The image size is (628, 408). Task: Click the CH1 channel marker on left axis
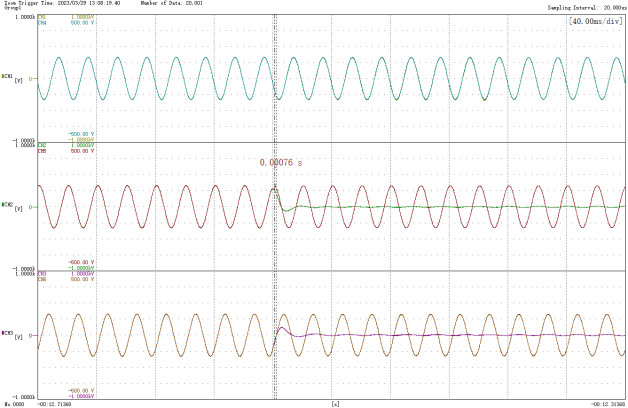(8, 77)
